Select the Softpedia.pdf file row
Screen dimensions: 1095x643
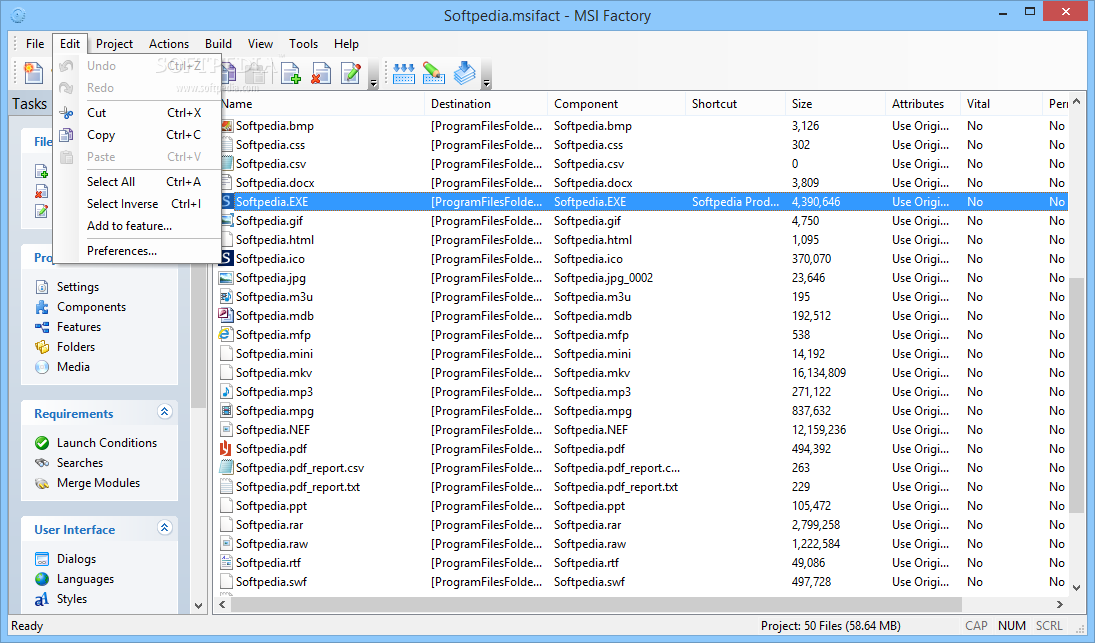pyautogui.click(x=641, y=449)
